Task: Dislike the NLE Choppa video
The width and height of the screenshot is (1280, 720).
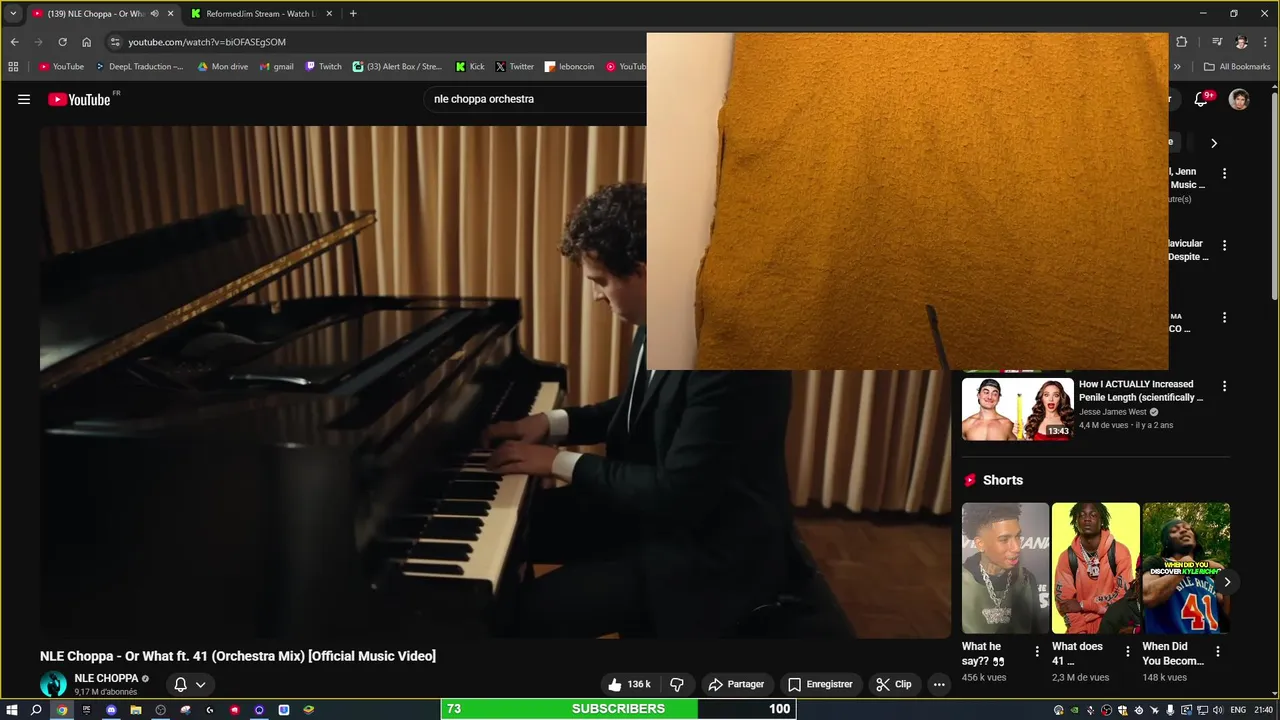Action: point(677,684)
